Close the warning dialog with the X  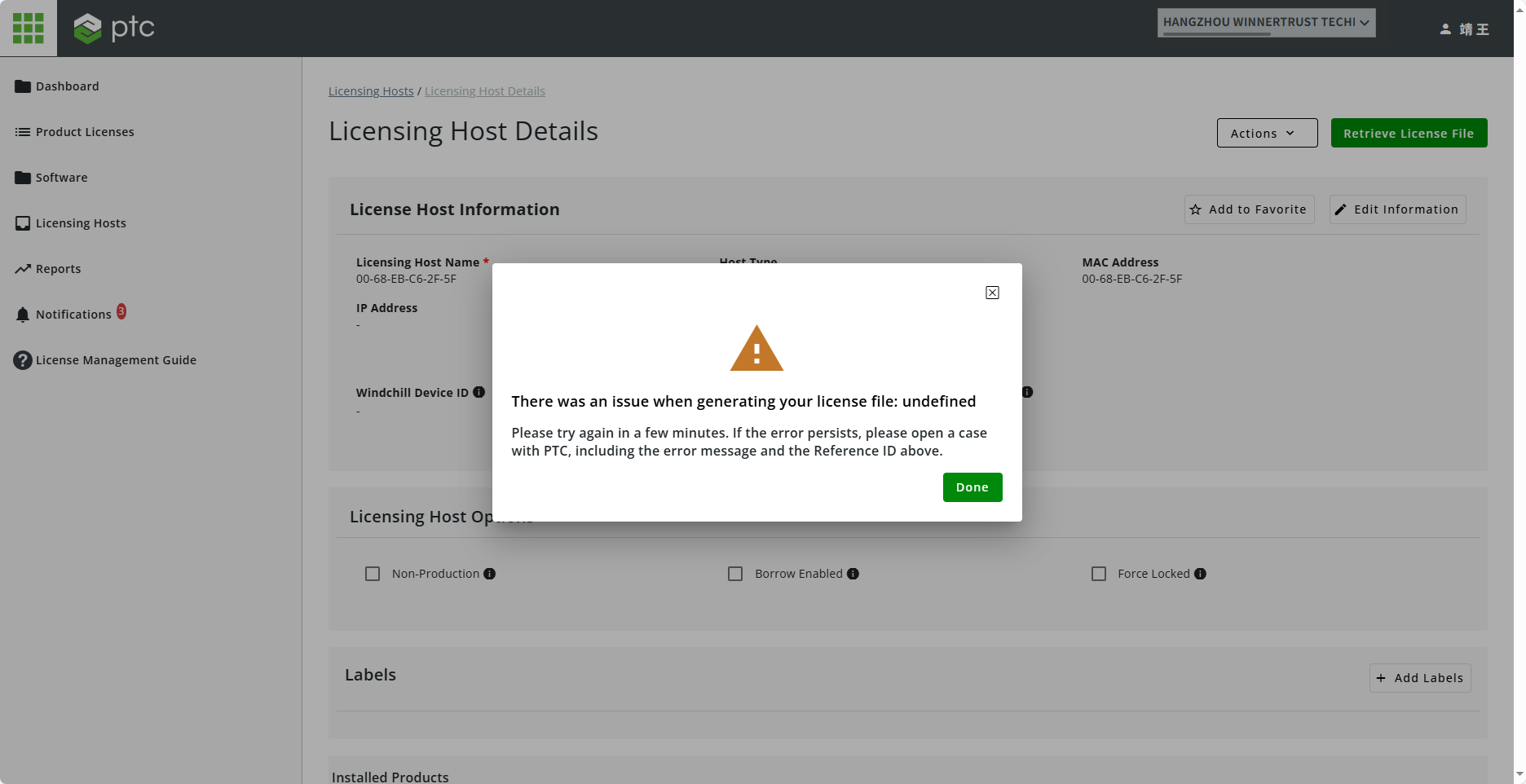click(x=991, y=293)
